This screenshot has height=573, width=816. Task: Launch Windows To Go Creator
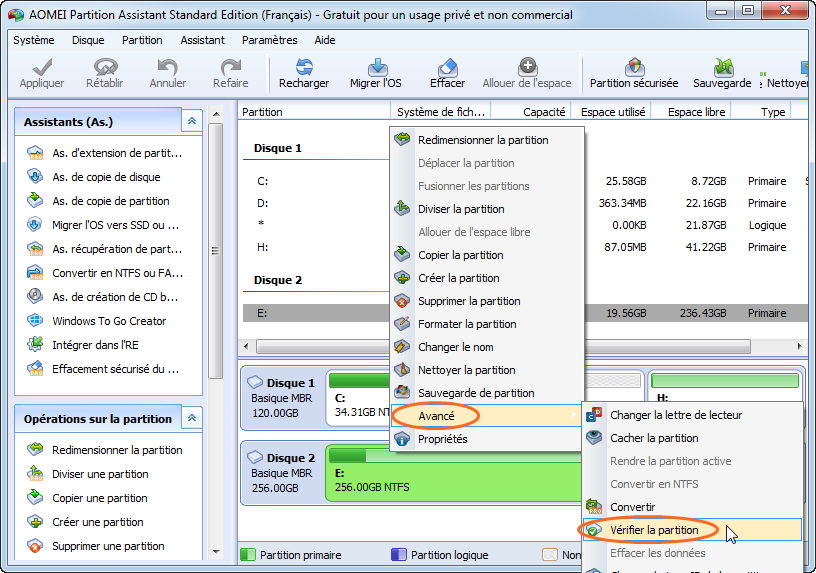97,321
